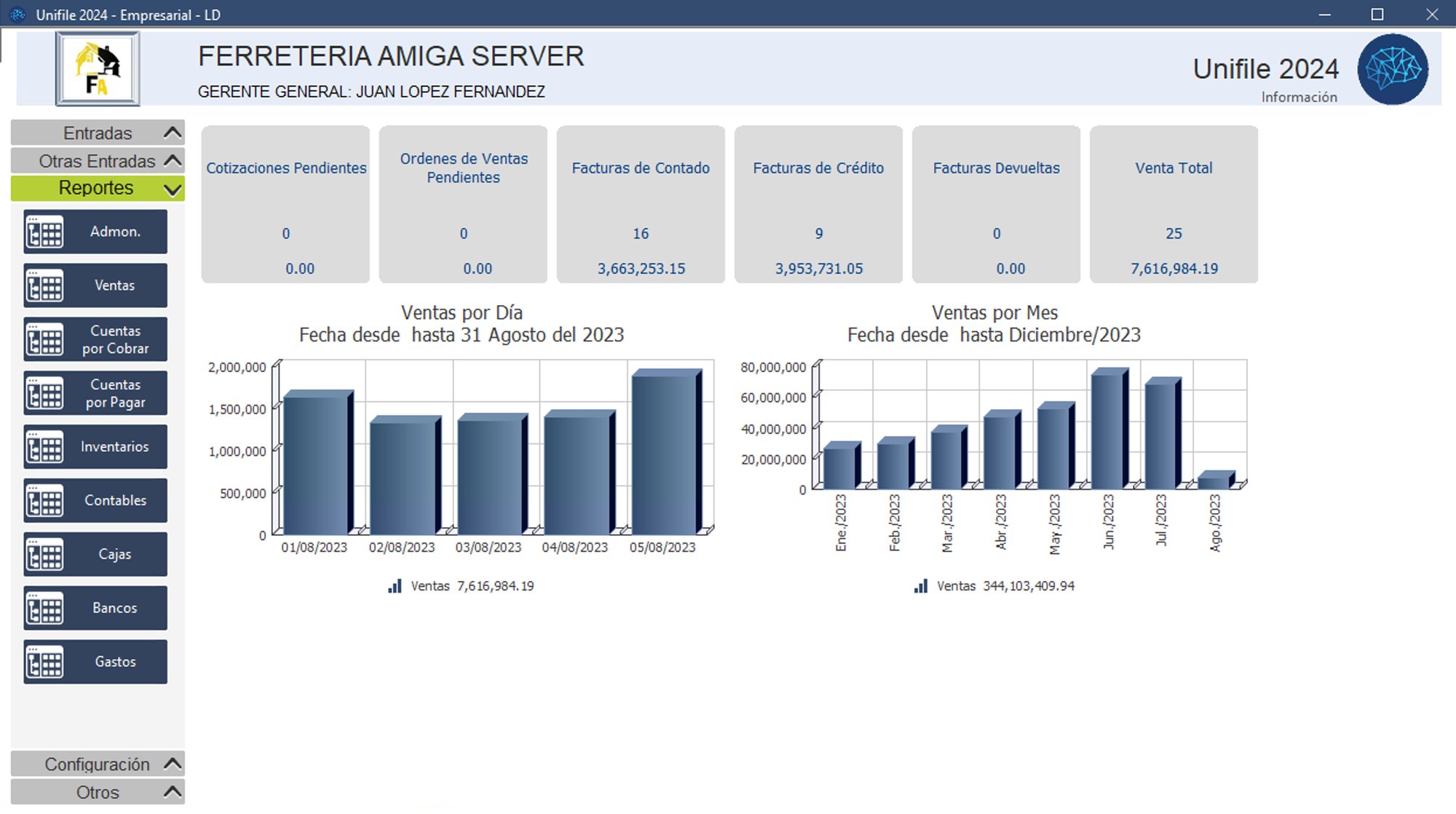Click the Unifile 2024 brain logo

coord(1393,69)
